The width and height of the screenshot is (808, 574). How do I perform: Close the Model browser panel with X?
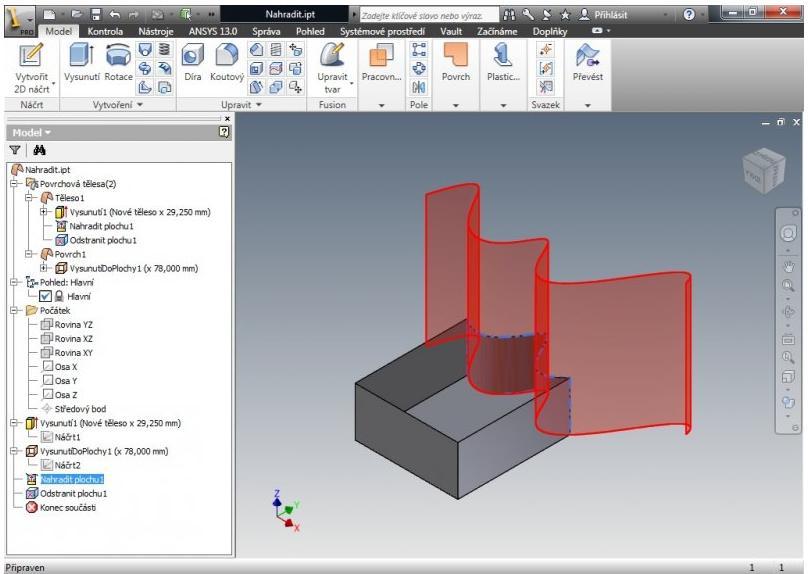pyautogui.click(x=228, y=119)
